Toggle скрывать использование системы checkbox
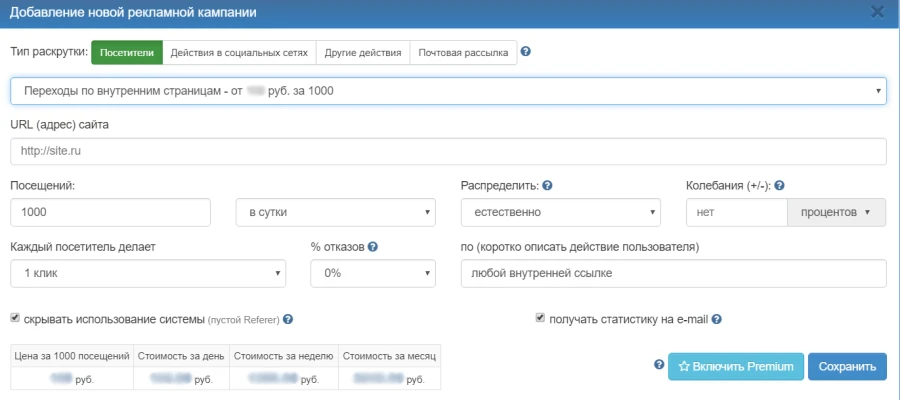900x400 pixels. coord(15,319)
